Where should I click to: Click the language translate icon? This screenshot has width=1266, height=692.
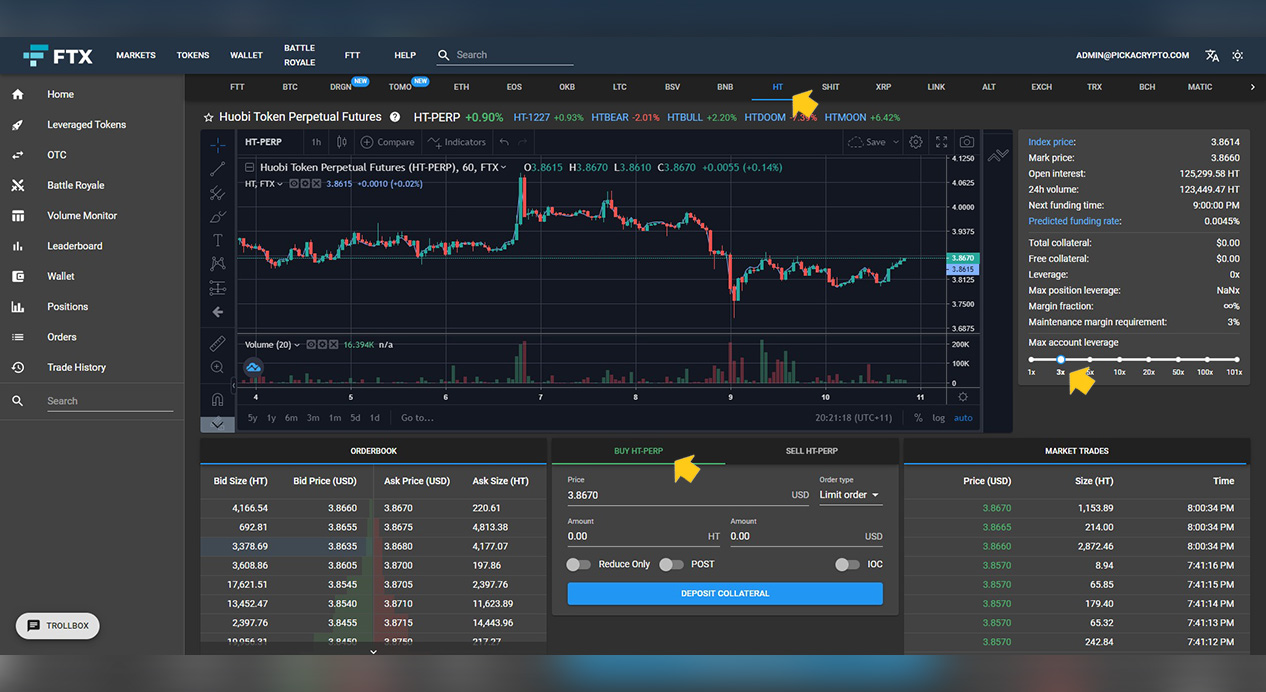(x=1212, y=55)
